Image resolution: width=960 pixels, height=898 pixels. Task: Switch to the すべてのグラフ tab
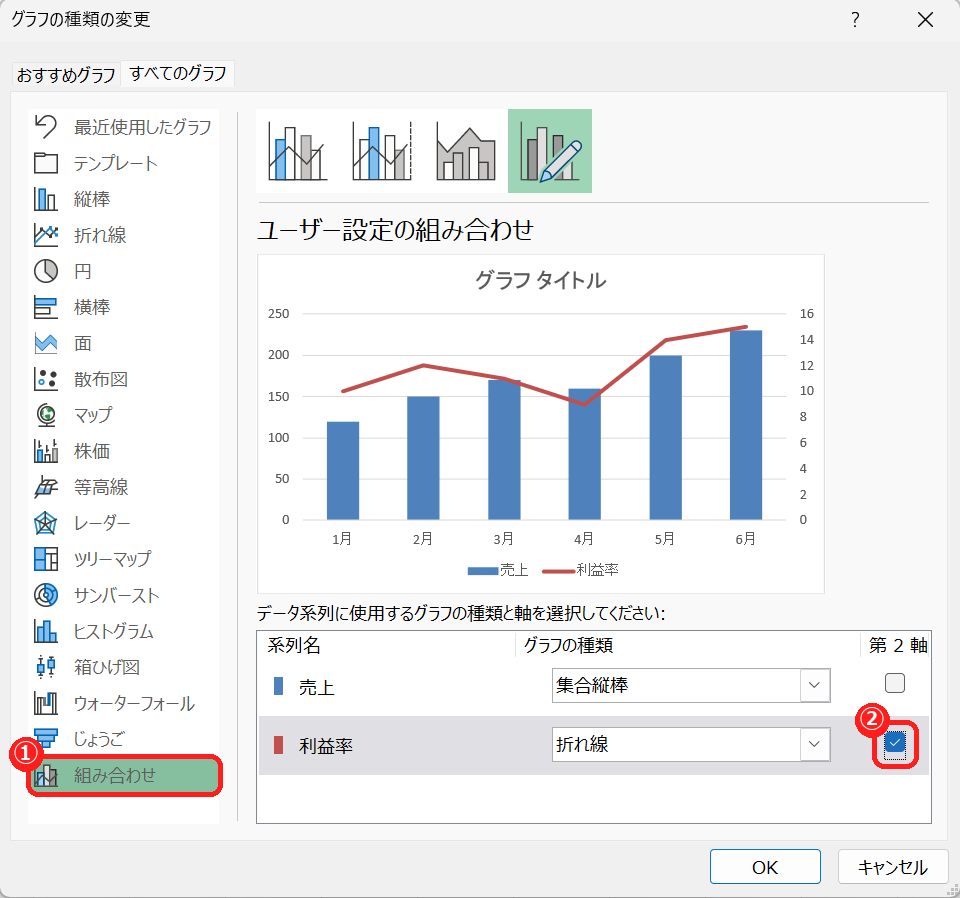(x=178, y=73)
